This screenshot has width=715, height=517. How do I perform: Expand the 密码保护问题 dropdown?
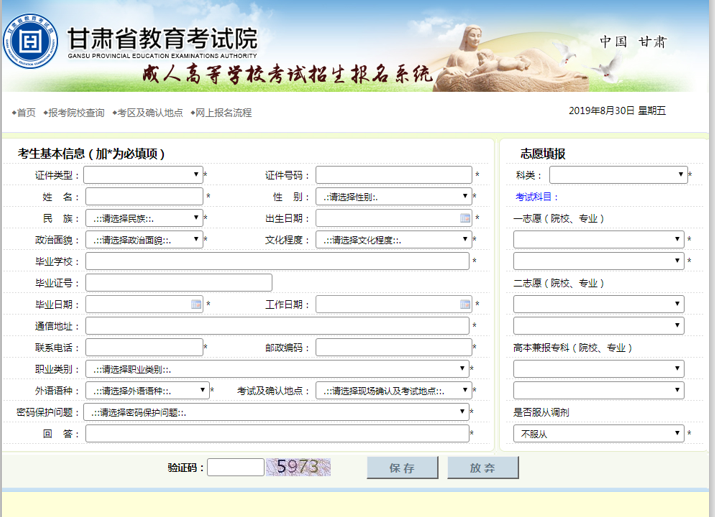[x=276, y=412]
